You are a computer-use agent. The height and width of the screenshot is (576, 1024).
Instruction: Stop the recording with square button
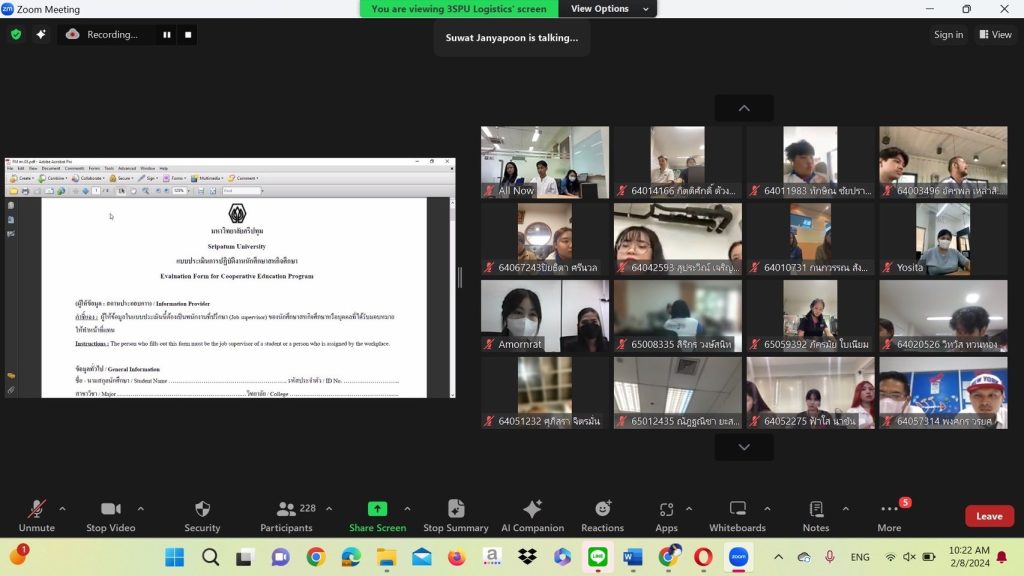click(188, 35)
